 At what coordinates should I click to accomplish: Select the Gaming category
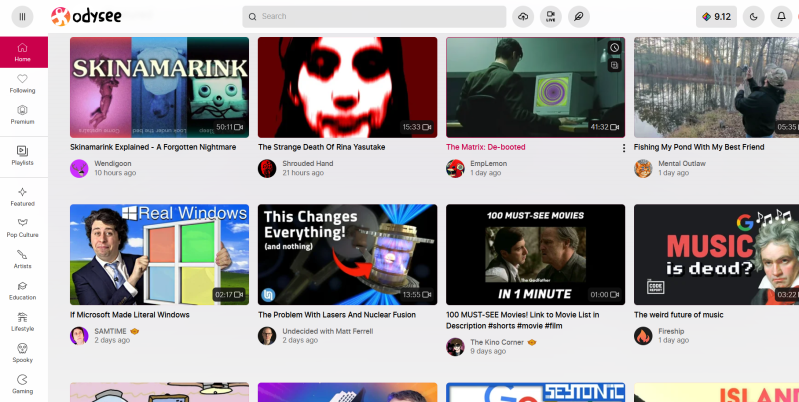click(22, 384)
